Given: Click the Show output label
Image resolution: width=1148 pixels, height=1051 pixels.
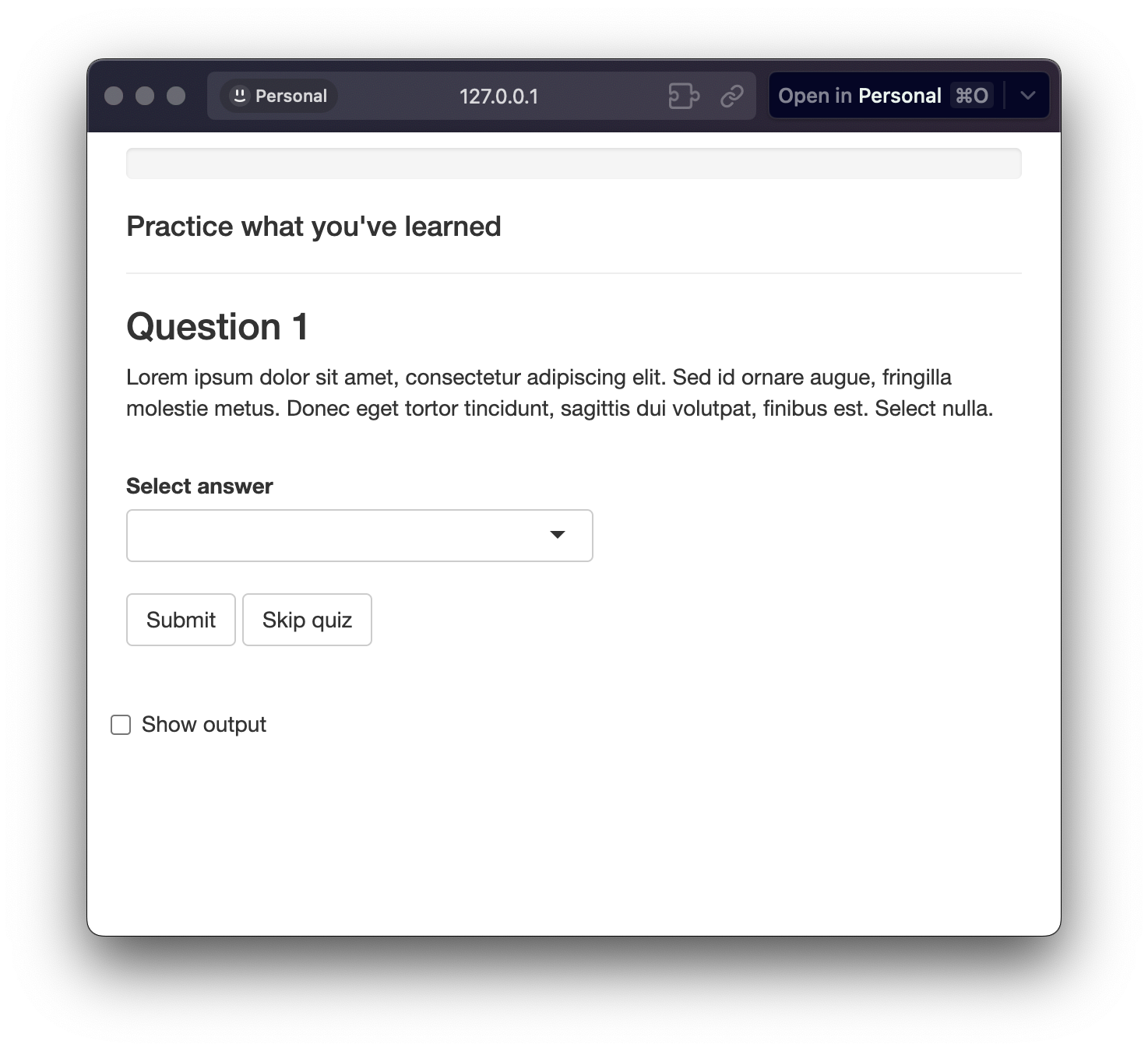Looking at the screenshot, I should pos(204,725).
